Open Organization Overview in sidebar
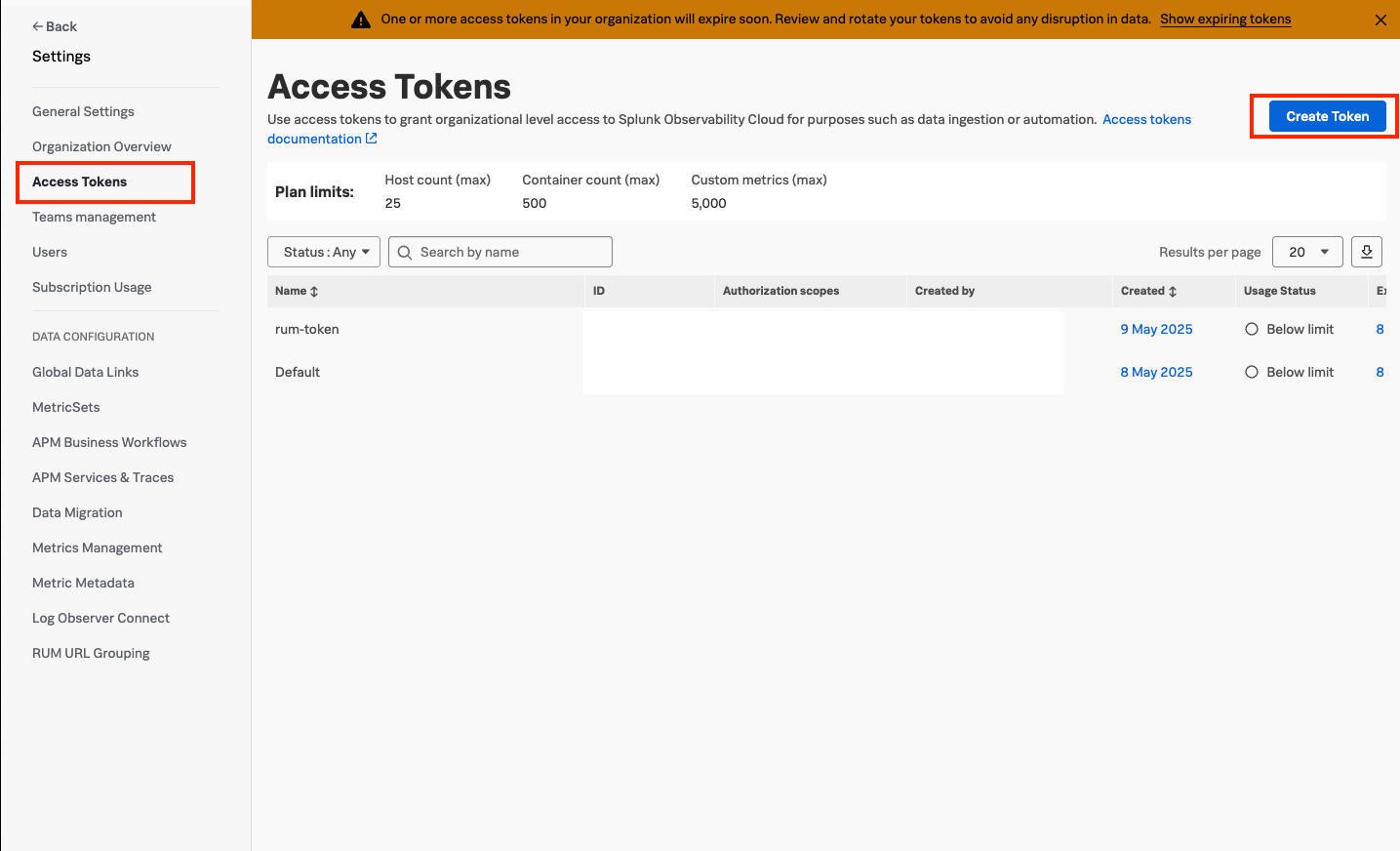1400x851 pixels. [x=101, y=146]
